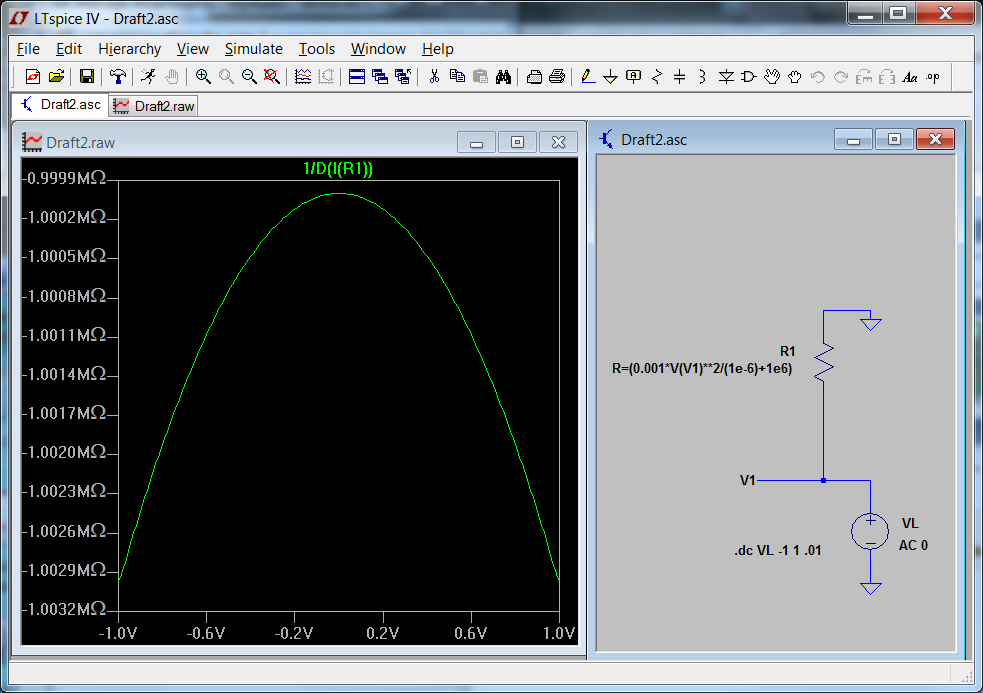Click the AC 0 source value text

point(913,546)
